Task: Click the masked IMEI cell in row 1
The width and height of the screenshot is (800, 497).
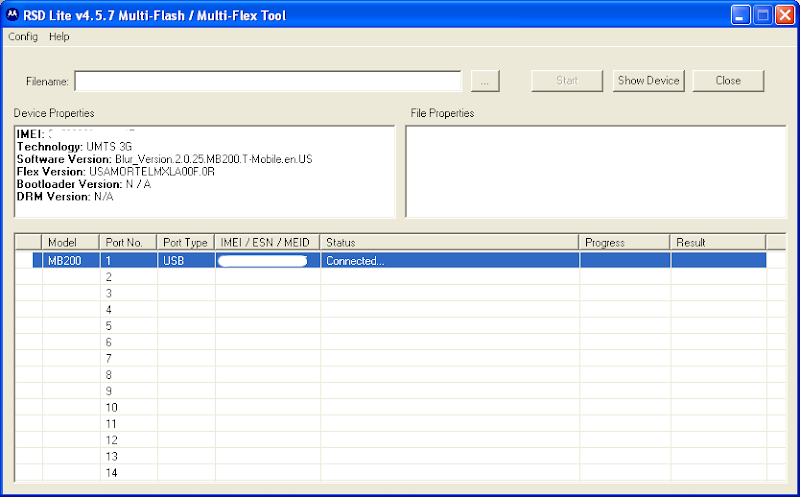Action: (x=267, y=260)
